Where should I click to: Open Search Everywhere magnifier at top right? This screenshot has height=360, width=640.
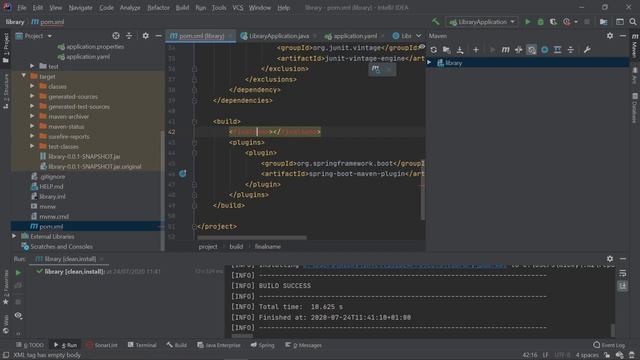tap(632, 22)
